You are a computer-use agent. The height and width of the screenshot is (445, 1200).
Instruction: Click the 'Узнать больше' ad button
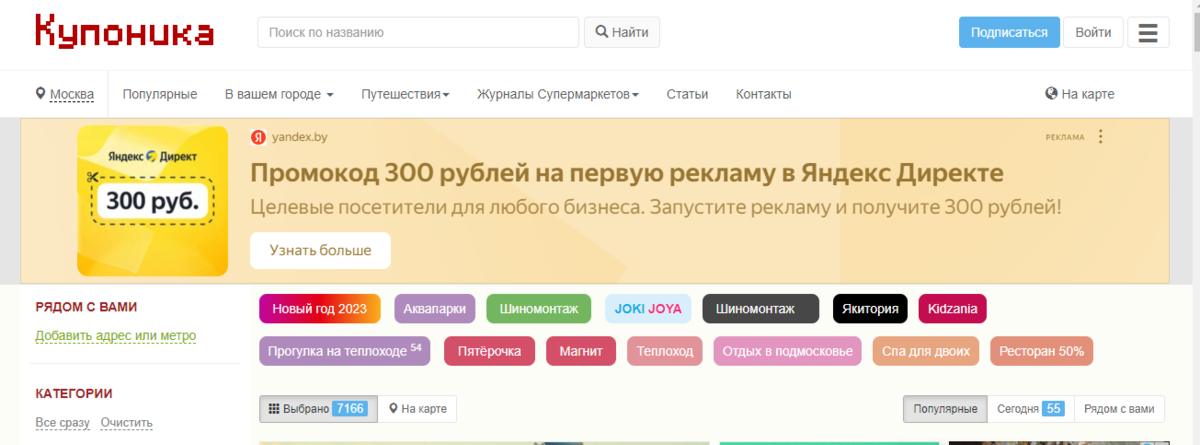[320, 250]
